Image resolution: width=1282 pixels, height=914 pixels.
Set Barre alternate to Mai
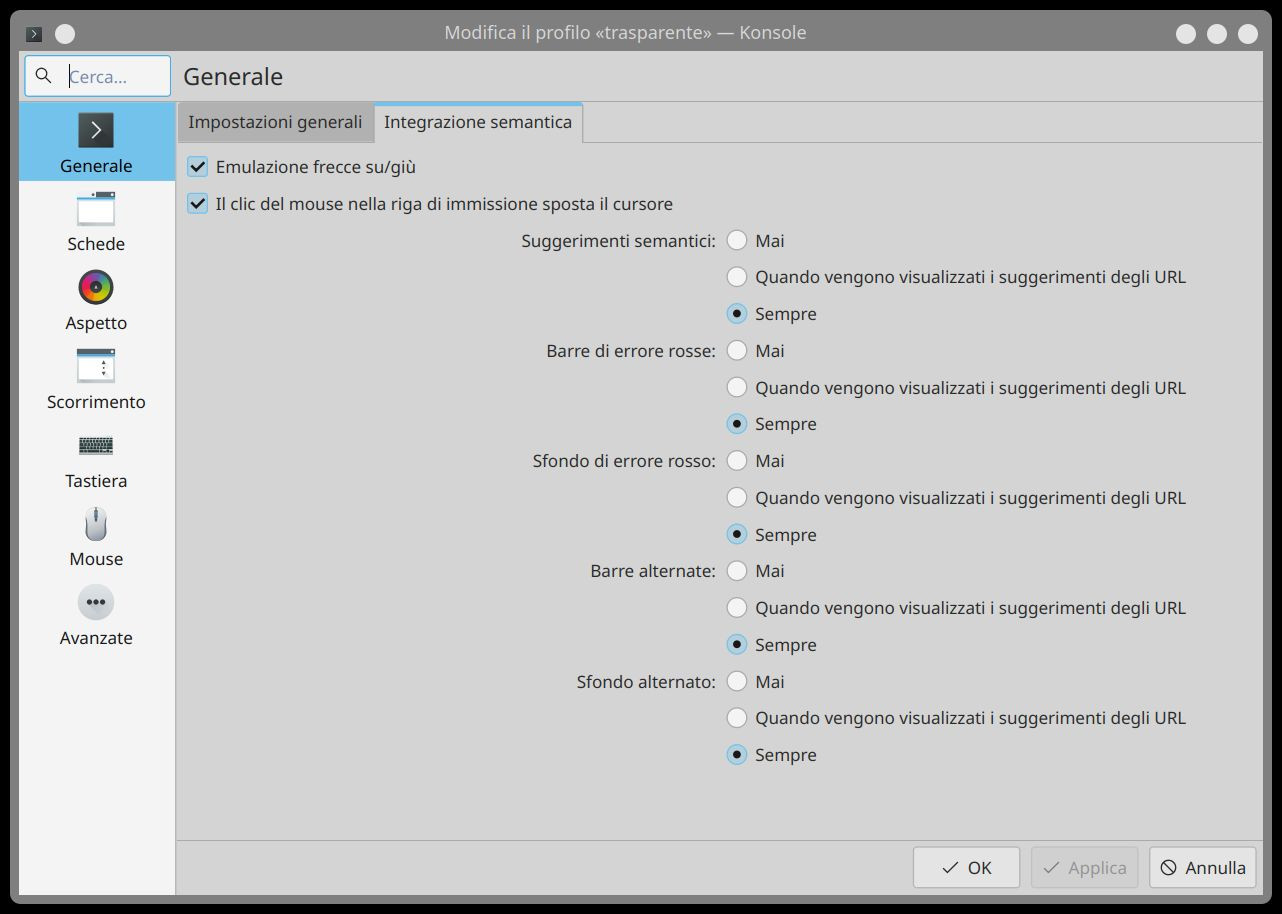click(737, 571)
